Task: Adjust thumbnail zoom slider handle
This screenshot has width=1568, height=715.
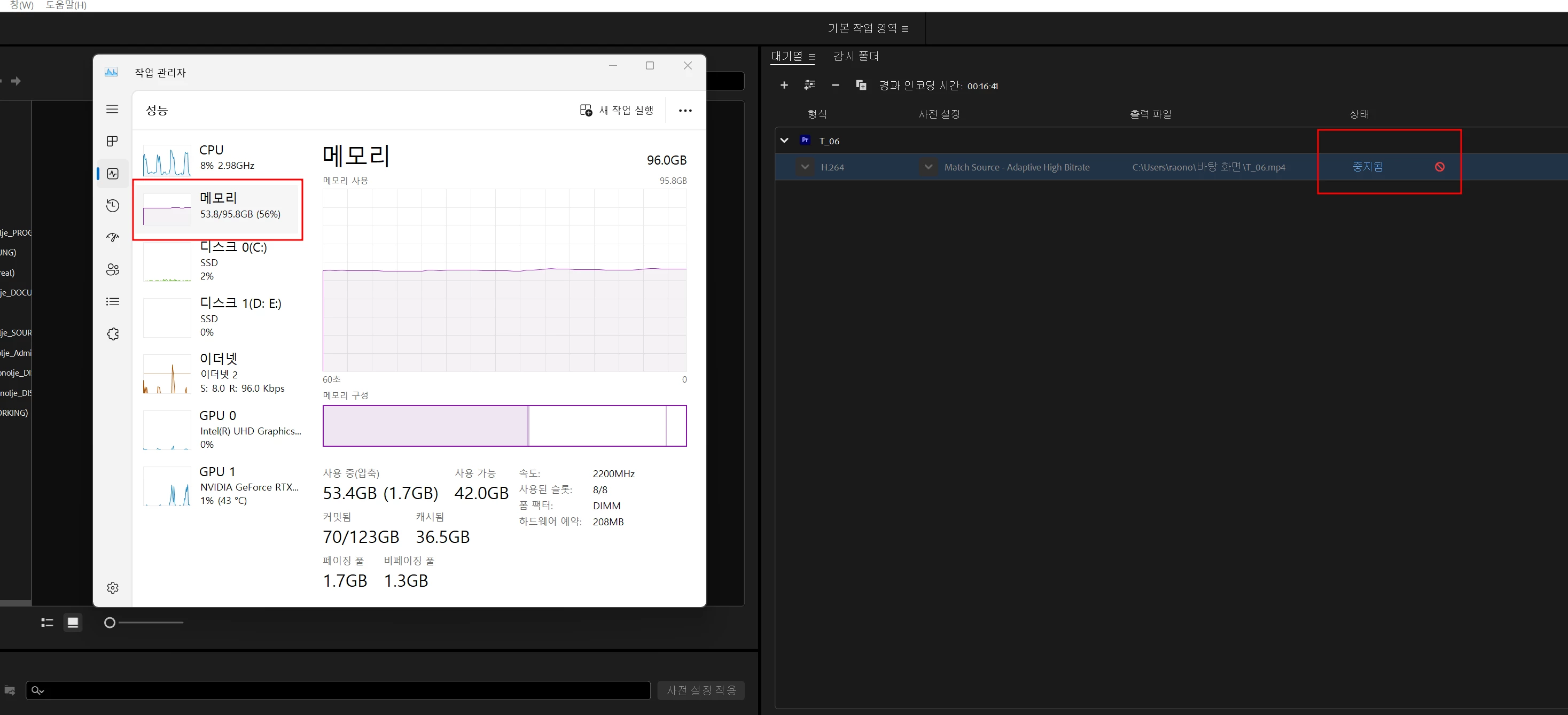Action: click(x=110, y=623)
